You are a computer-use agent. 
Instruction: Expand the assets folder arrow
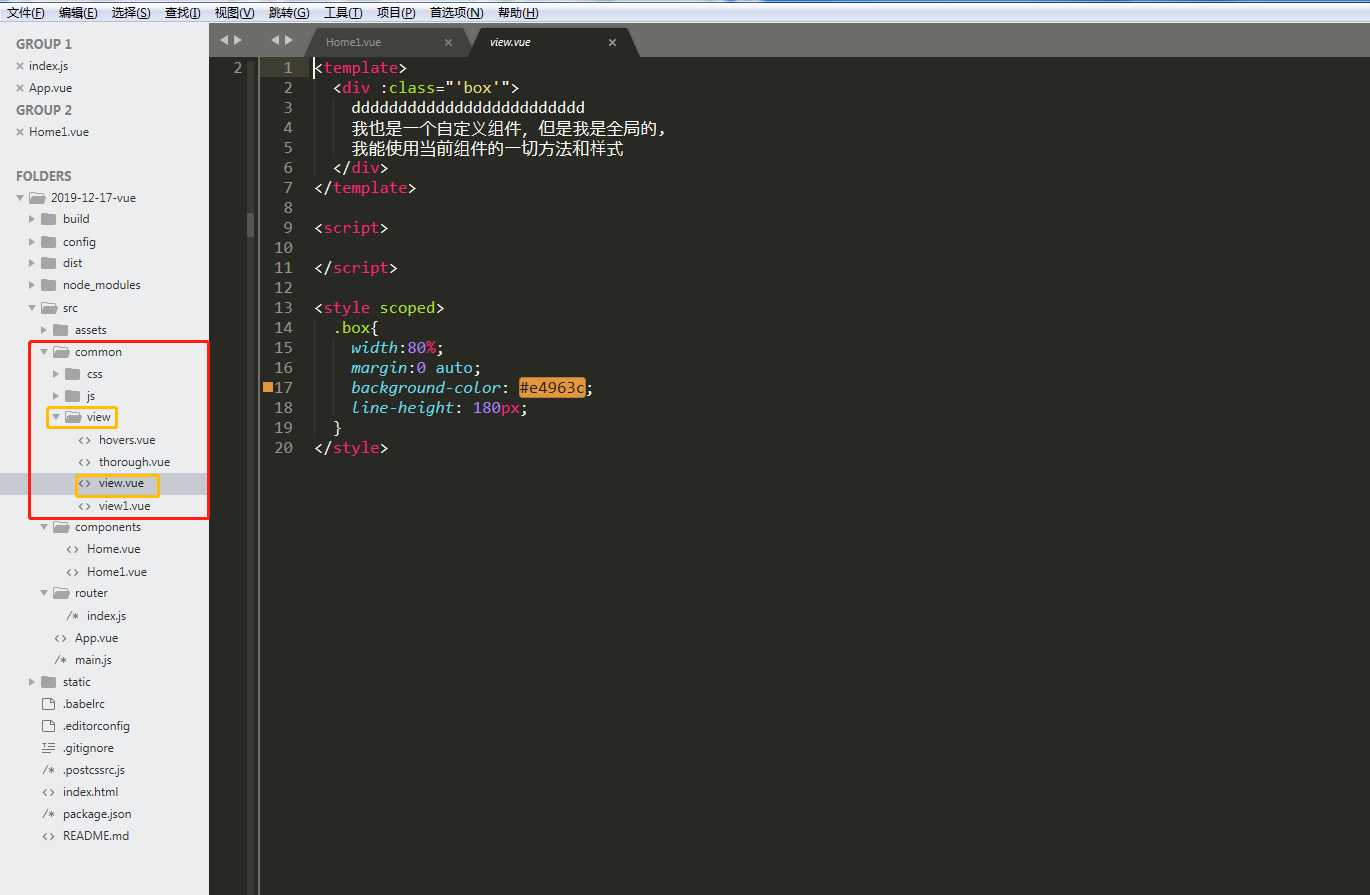44,330
